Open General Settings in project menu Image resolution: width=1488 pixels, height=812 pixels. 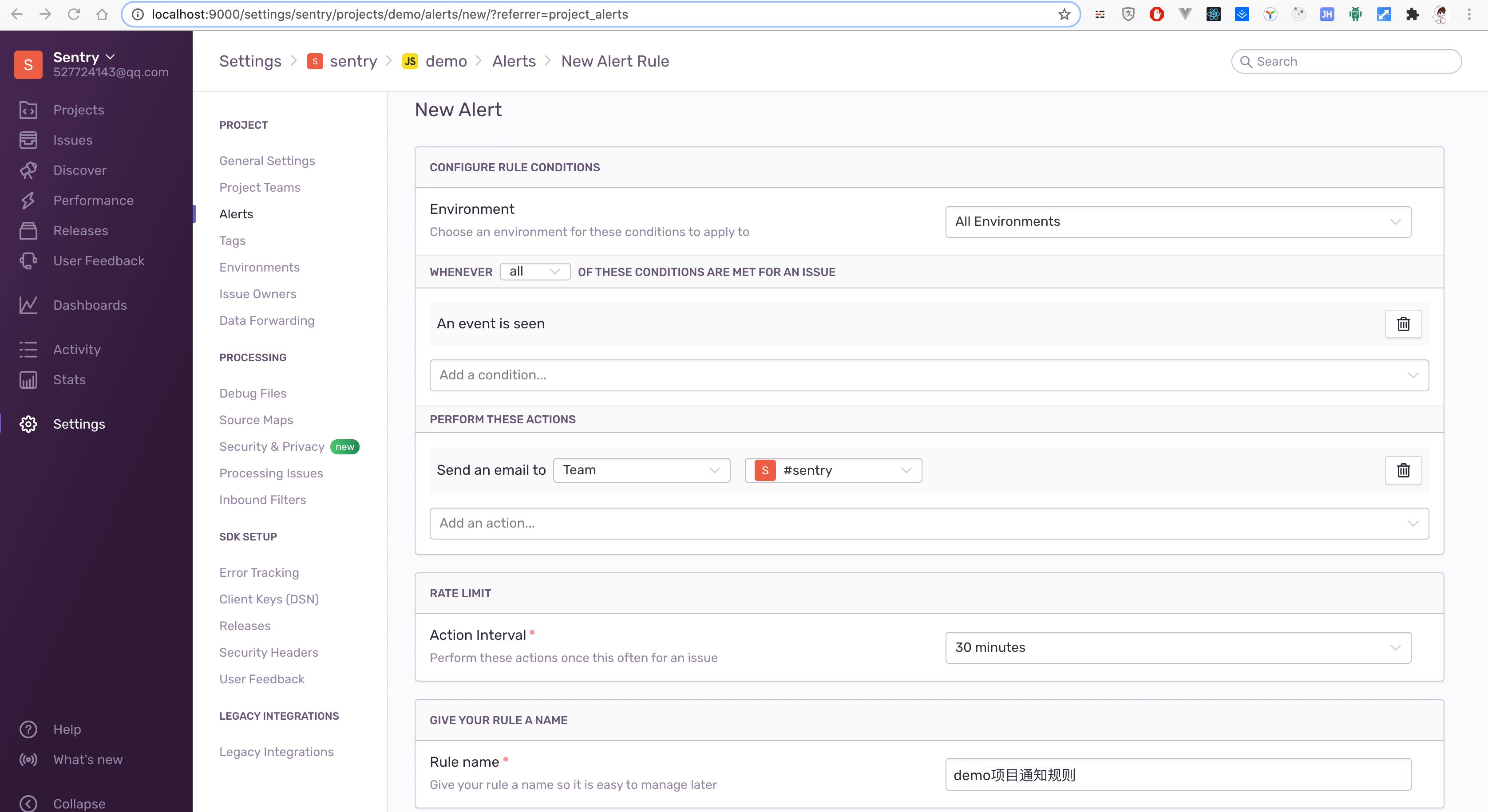267,161
